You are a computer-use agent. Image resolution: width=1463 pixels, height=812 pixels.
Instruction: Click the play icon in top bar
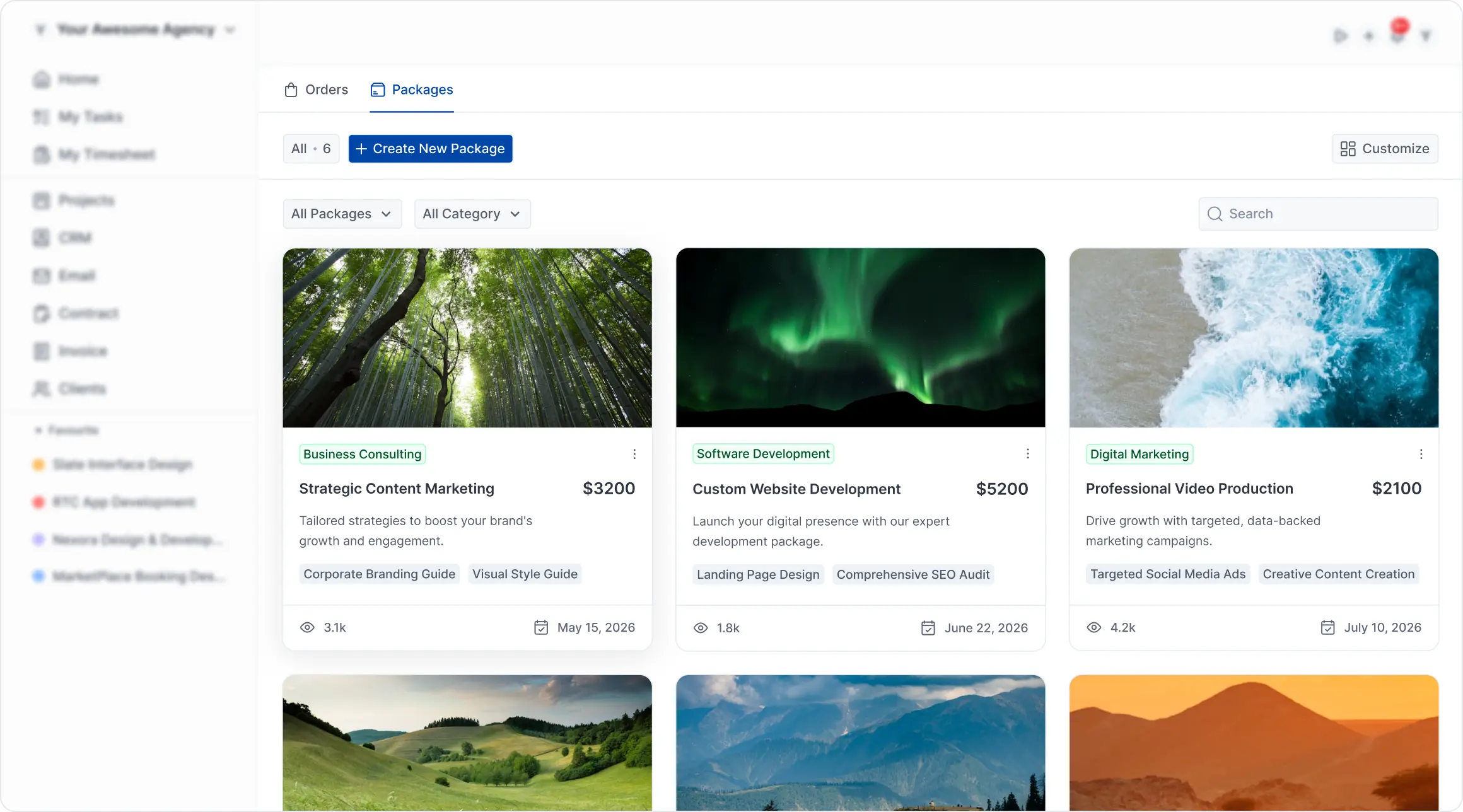pyautogui.click(x=1341, y=36)
